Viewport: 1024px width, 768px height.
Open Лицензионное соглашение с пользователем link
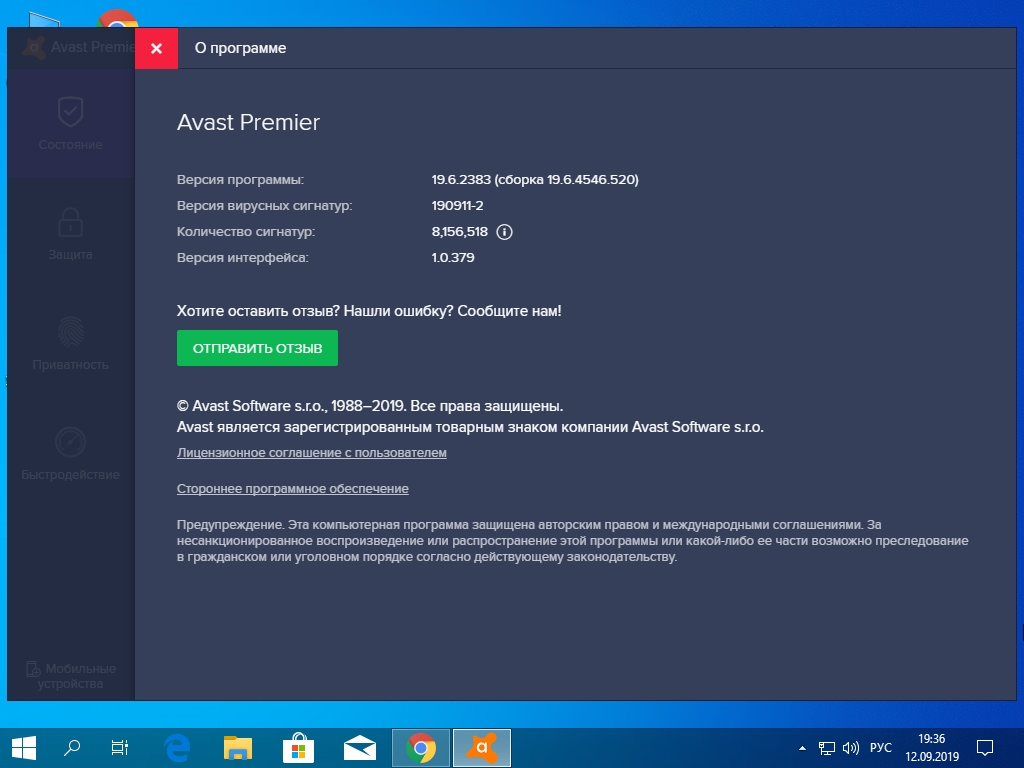[312, 453]
